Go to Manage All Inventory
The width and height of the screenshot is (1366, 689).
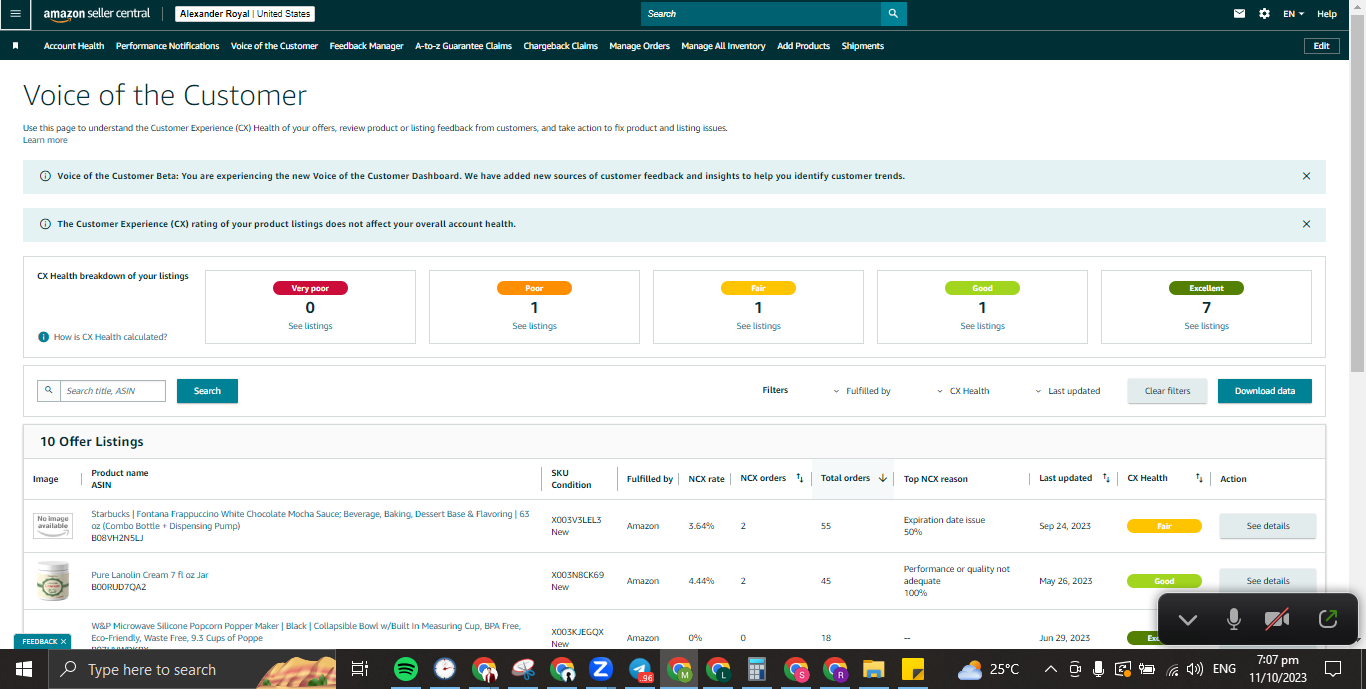(724, 46)
